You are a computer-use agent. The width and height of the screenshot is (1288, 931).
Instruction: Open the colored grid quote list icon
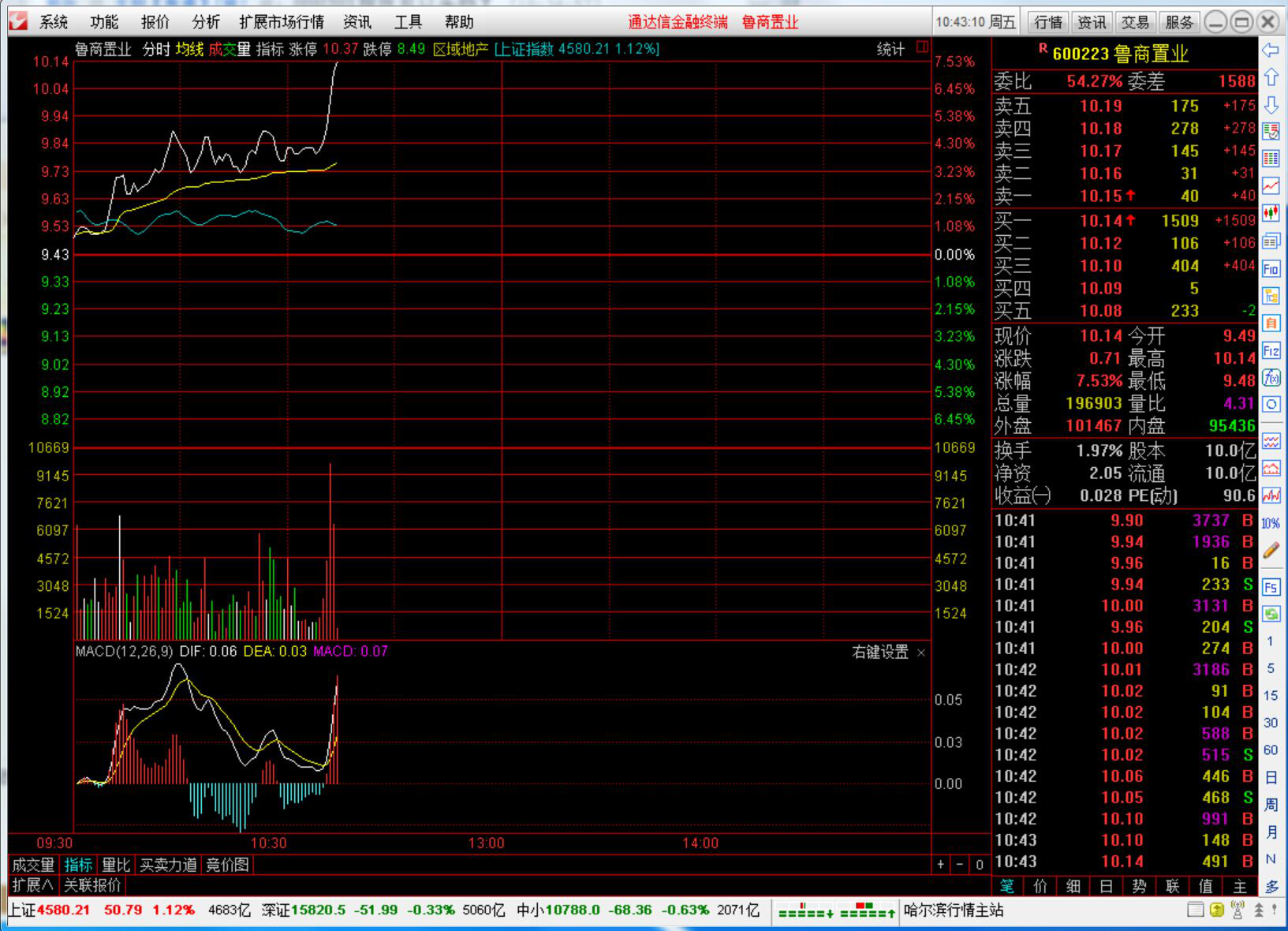1271,159
